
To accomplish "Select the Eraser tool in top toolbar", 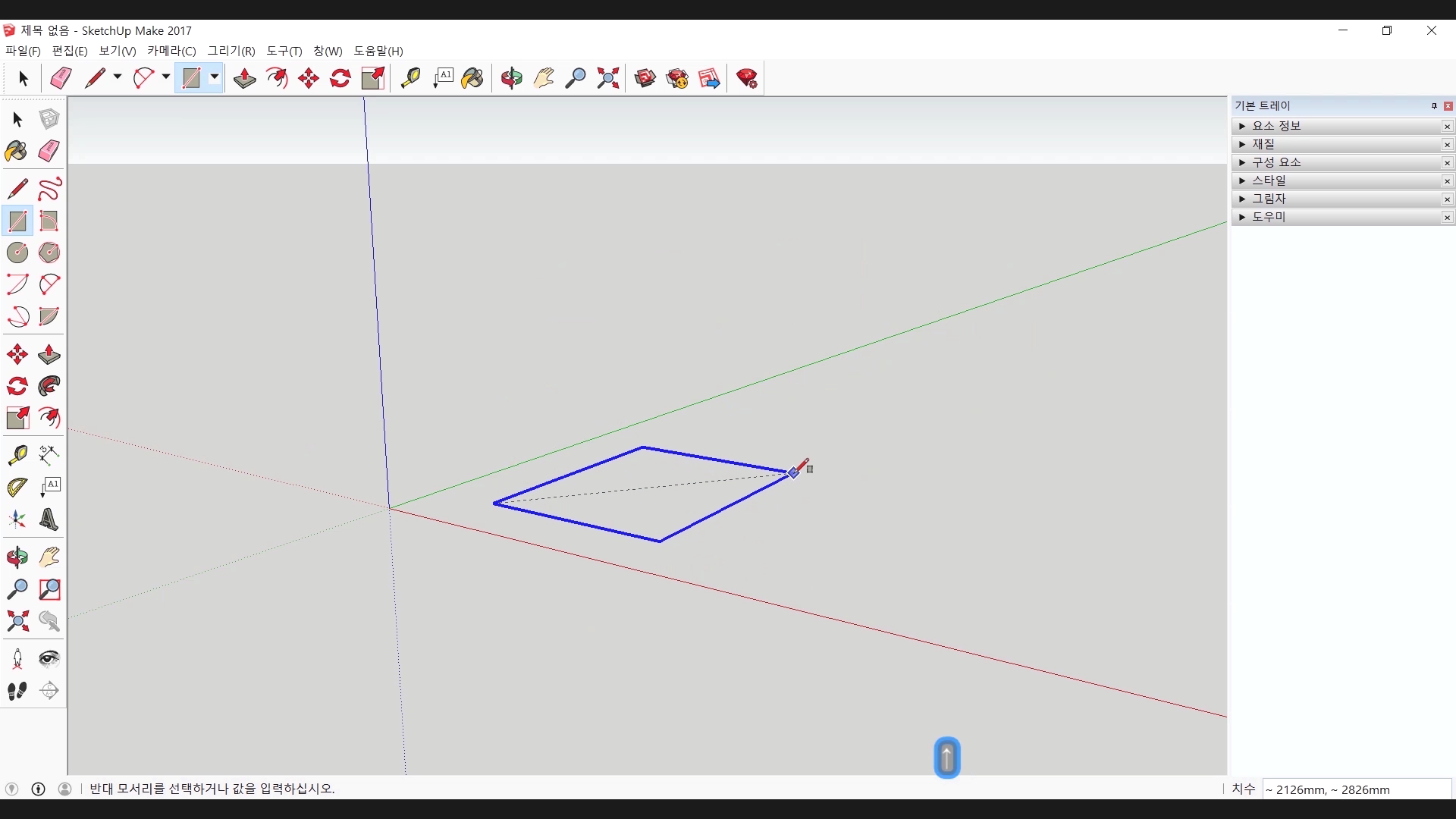I will coord(61,78).
